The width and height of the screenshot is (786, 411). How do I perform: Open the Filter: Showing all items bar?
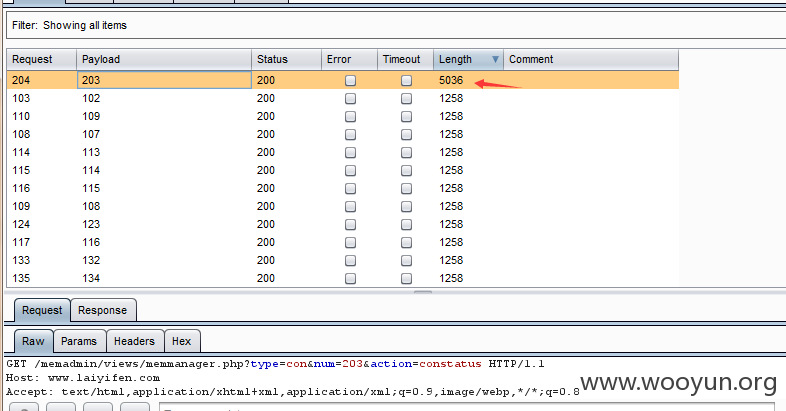click(x=396, y=25)
